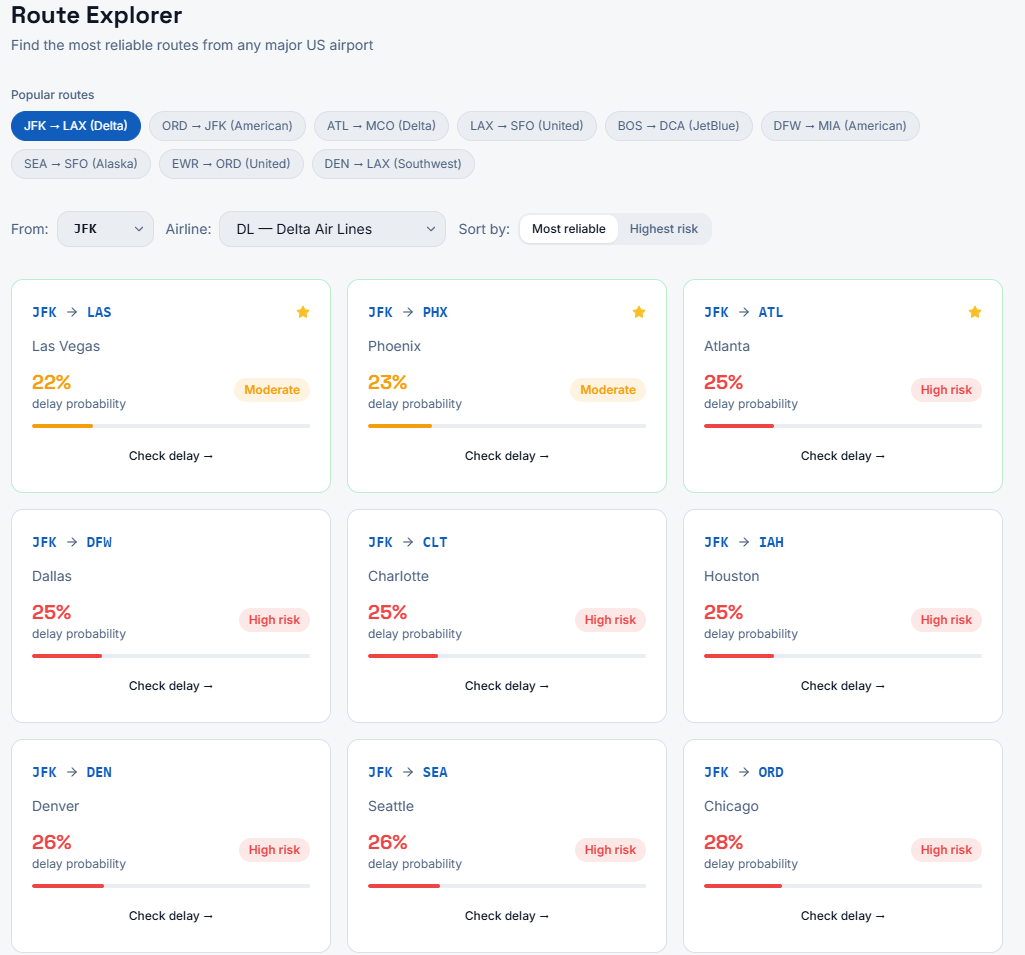This screenshot has height=955, width=1025.
Task: Click the Las Vegas delay probability bar
Action: 171,426
